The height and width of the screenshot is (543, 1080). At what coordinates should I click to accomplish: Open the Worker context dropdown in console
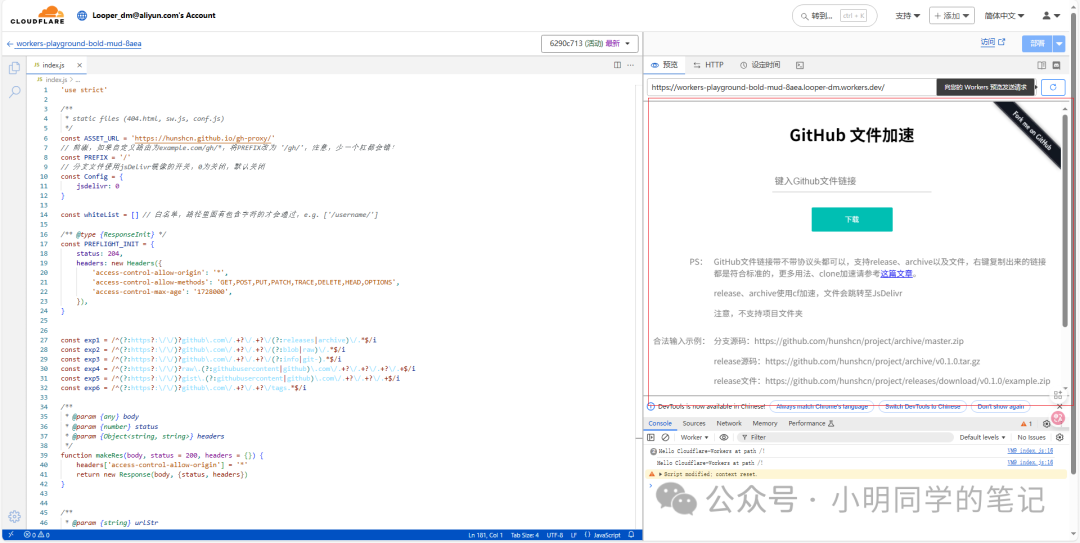[x=694, y=437]
